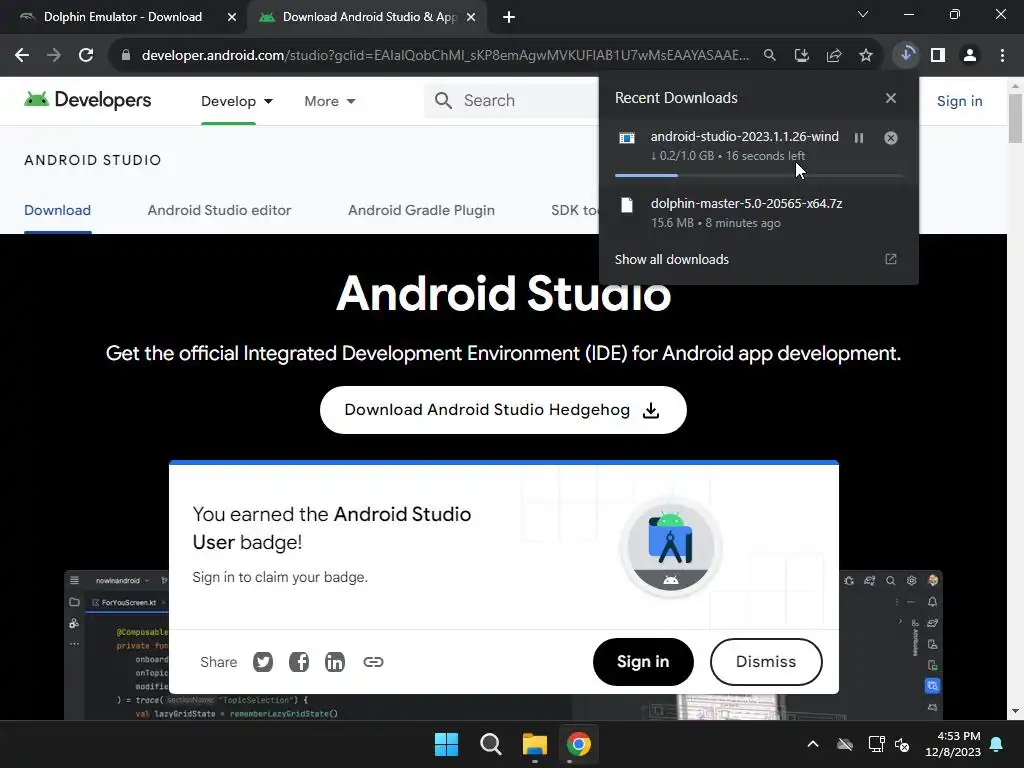Go back with the browser back arrow
Viewport: 1024px width, 768px height.
pos(22,56)
